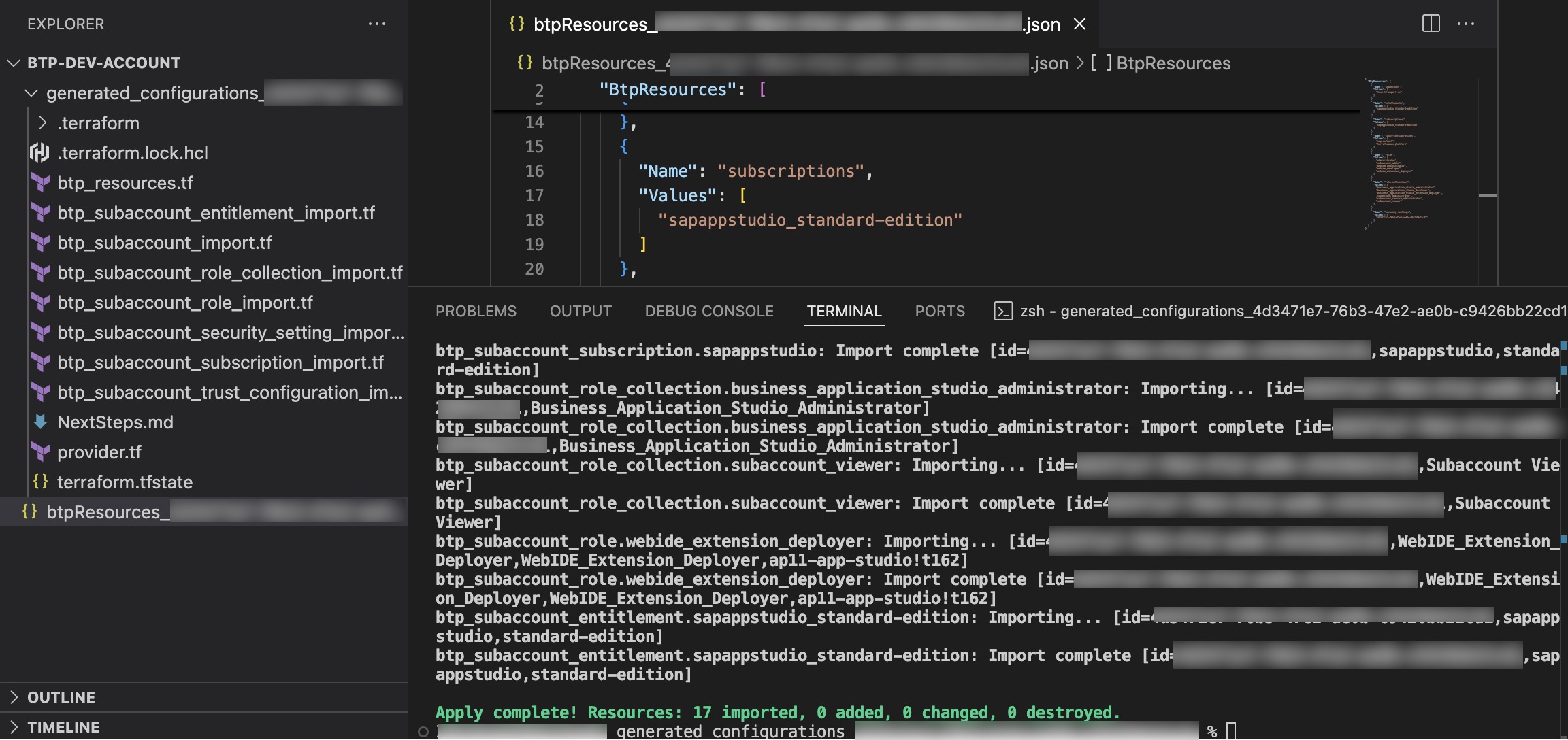Click JSON icon of btpResources explorer entry
This screenshot has height=740, width=1568.
[x=30, y=511]
